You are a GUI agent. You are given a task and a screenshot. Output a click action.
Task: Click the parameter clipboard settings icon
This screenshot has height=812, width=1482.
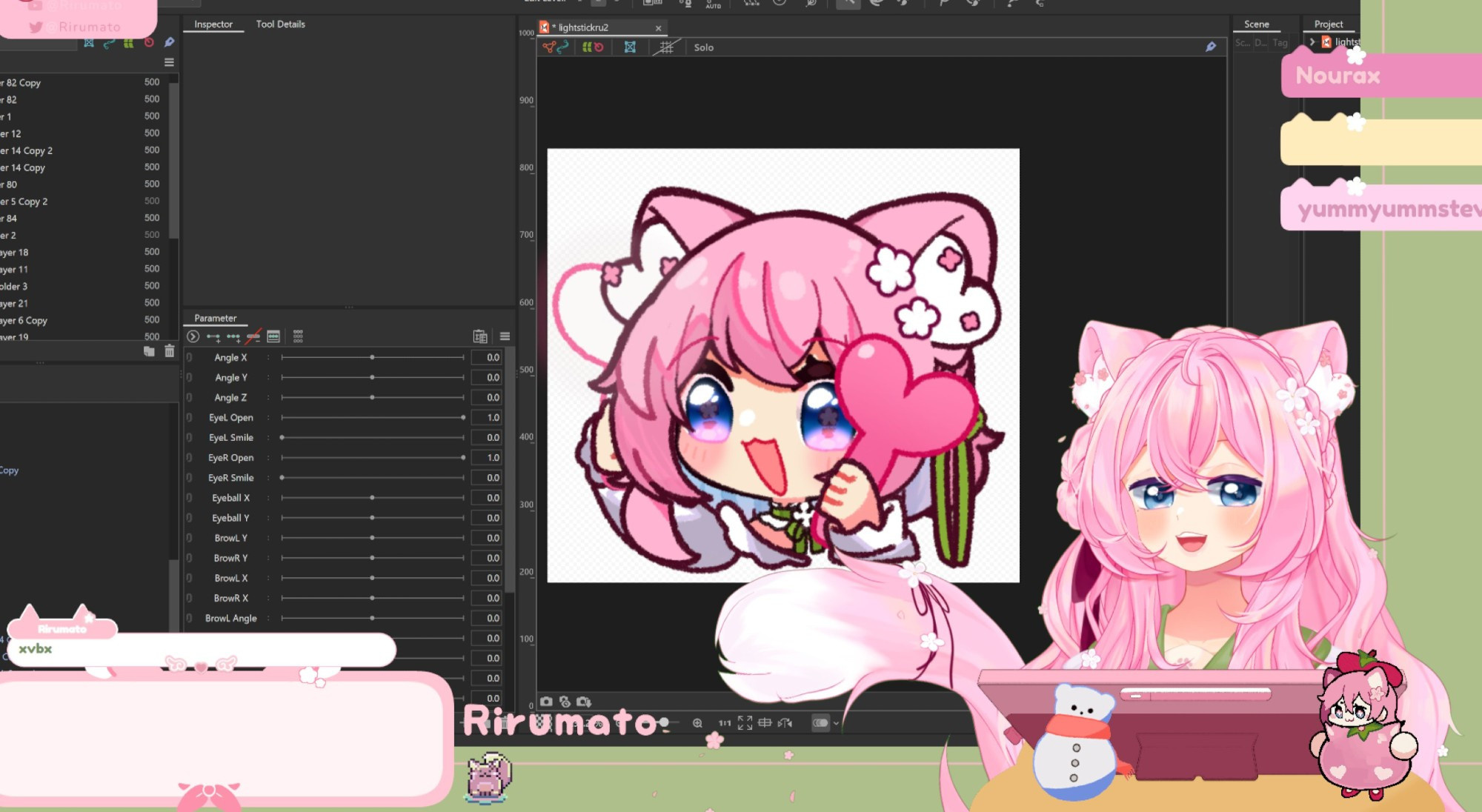tap(480, 336)
